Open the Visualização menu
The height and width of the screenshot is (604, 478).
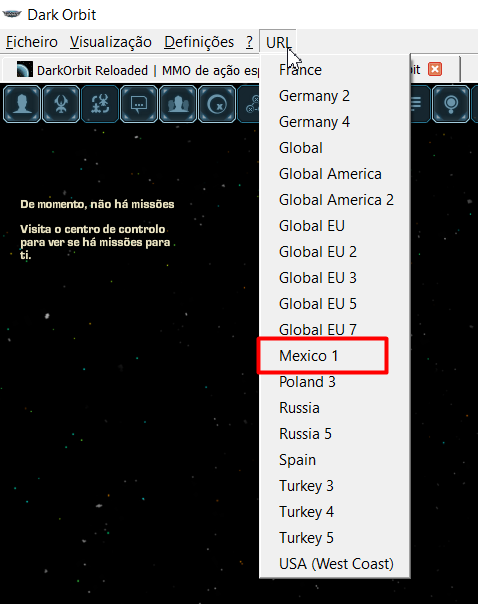[111, 42]
